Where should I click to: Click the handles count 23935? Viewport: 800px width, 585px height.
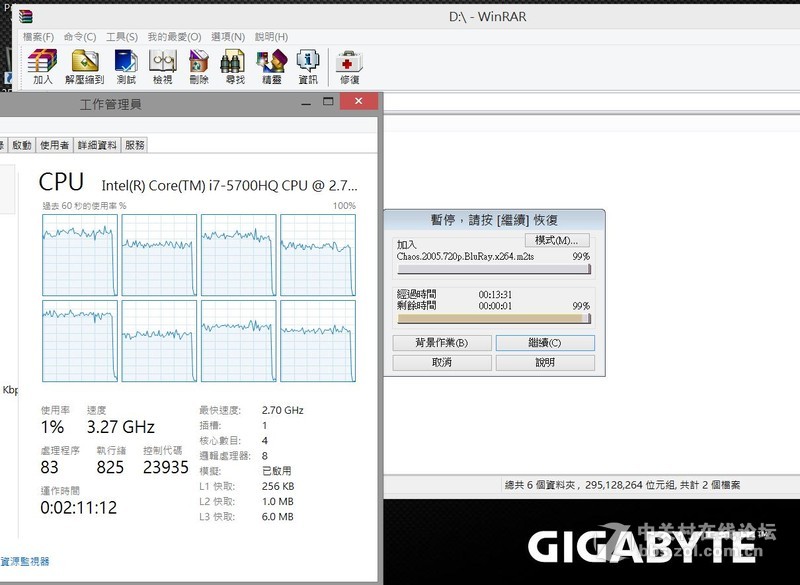pyautogui.click(x=166, y=467)
